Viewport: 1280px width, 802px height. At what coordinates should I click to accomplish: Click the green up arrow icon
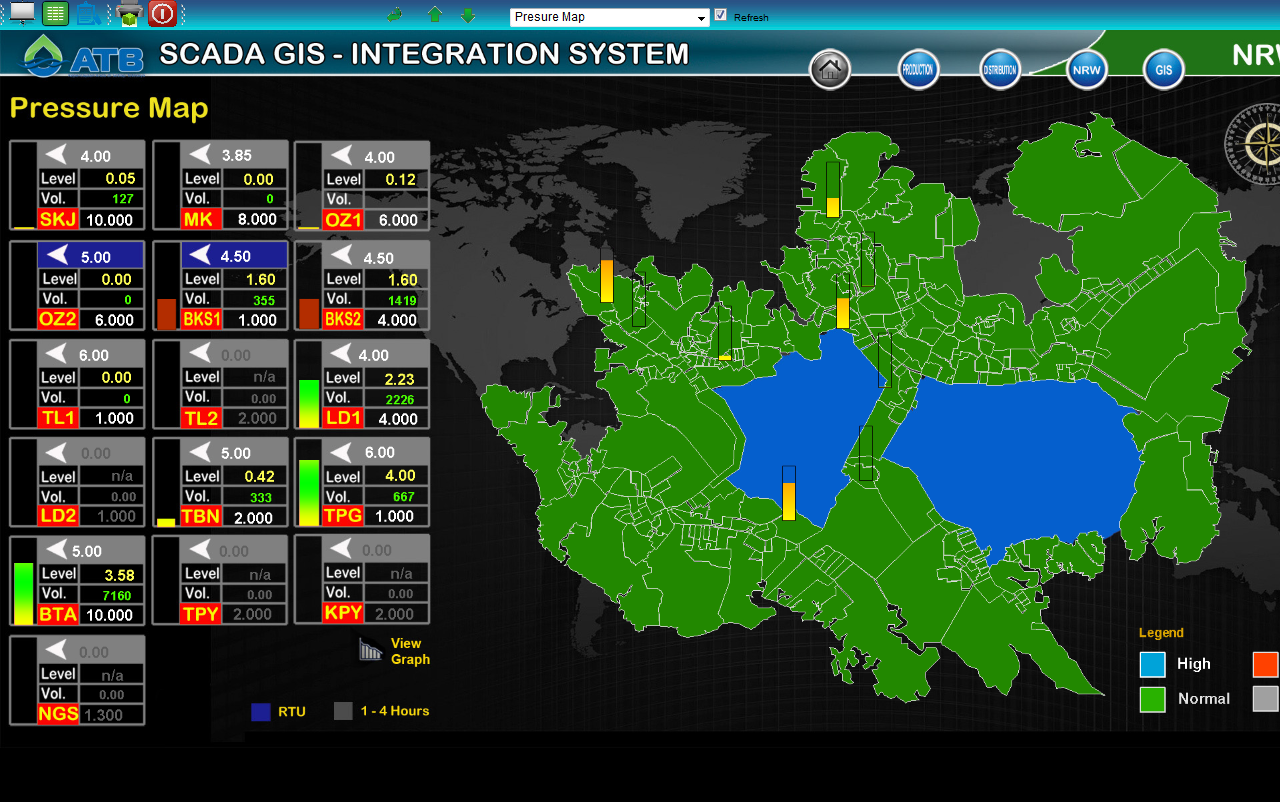tap(435, 15)
